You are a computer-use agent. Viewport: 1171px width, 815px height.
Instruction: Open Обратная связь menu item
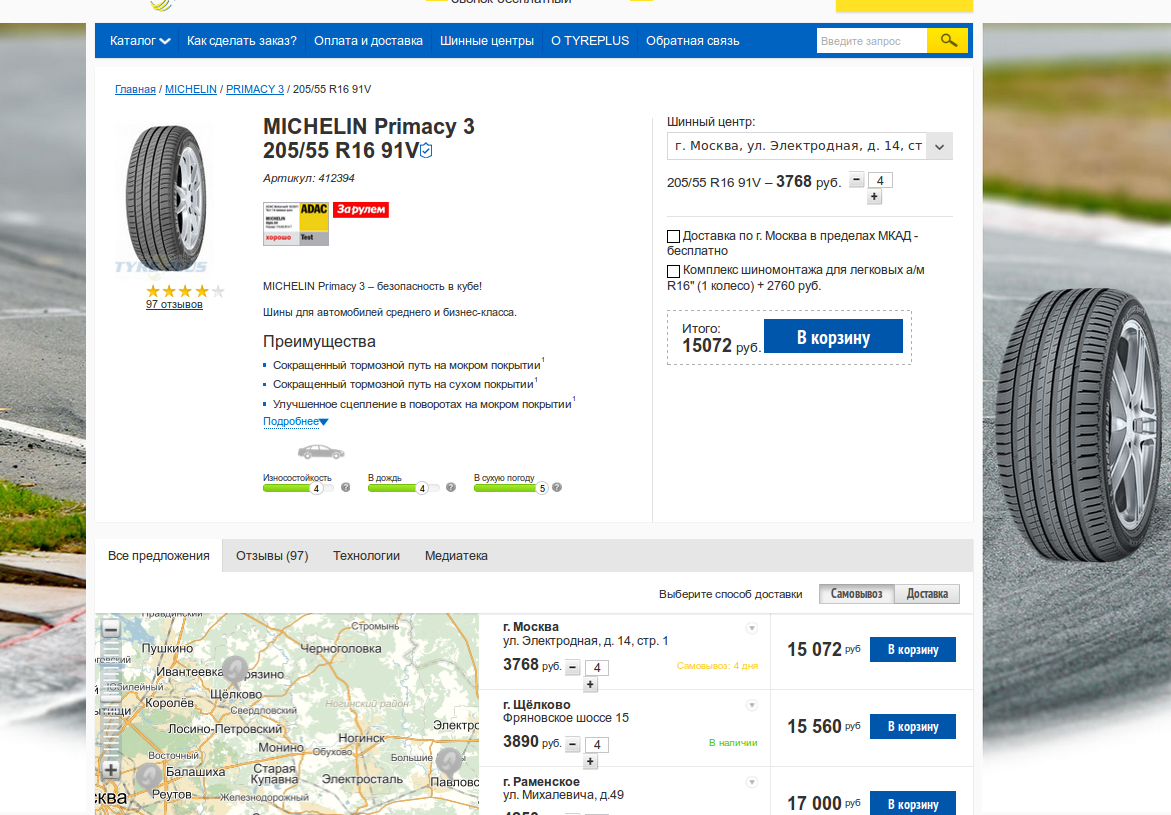(x=693, y=40)
